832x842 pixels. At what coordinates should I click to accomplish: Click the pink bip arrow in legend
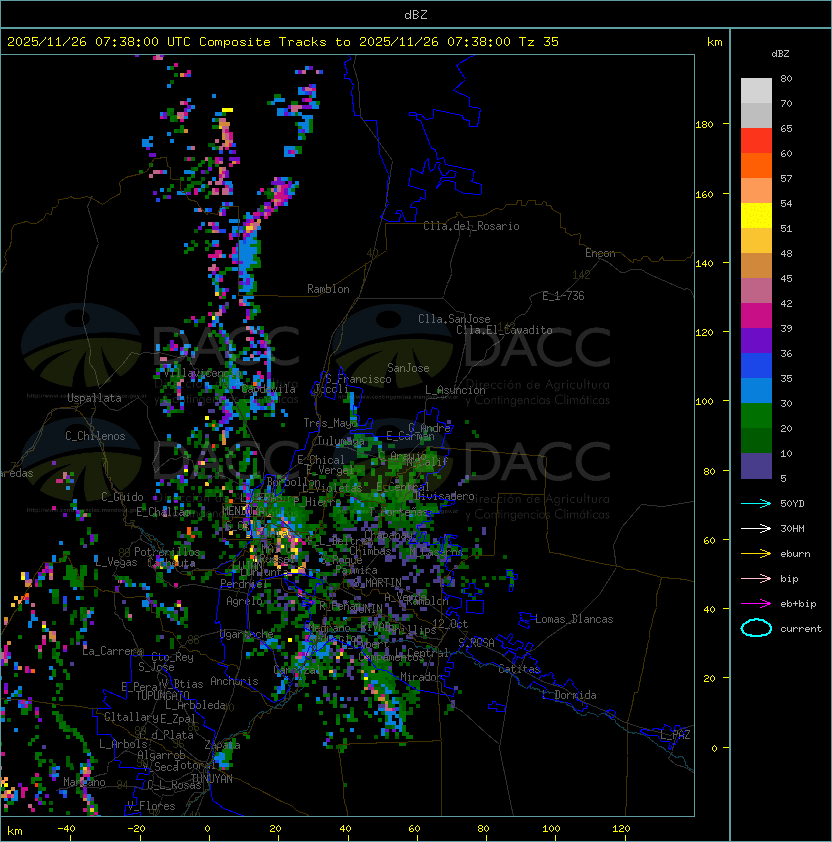point(756,578)
